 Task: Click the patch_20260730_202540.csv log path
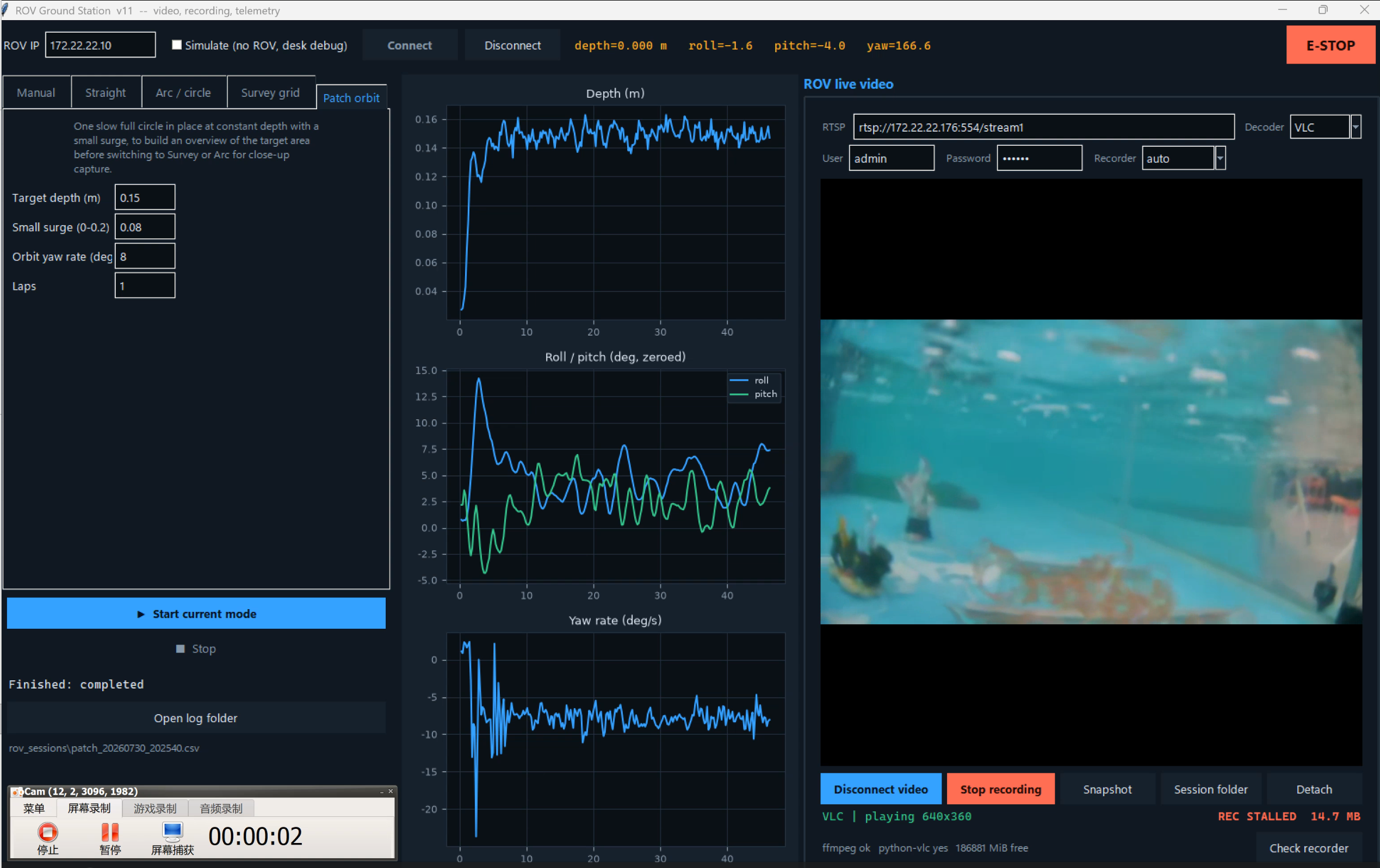[104, 747]
